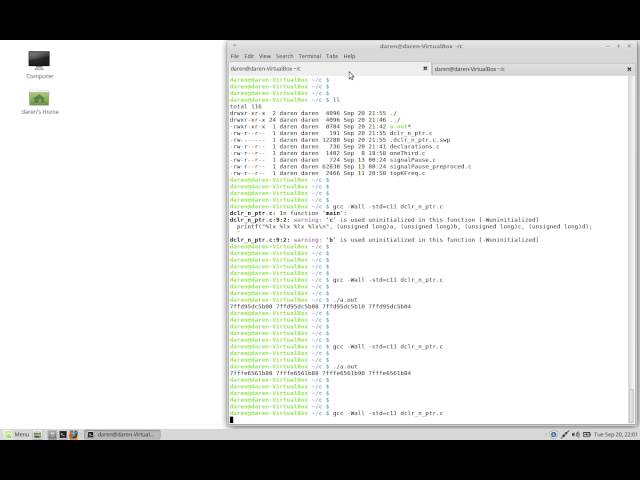Click the terminal cursor at bottom line

pyautogui.click(x=231, y=420)
